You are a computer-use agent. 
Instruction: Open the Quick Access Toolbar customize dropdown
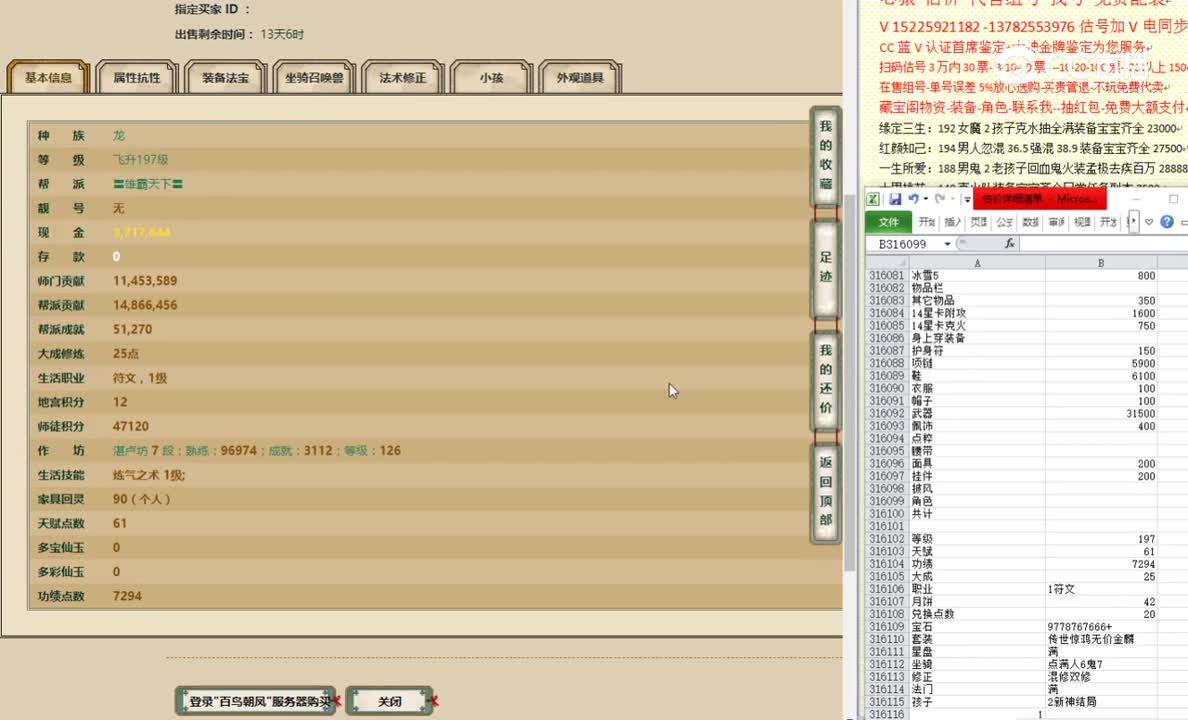click(x=967, y=199)
